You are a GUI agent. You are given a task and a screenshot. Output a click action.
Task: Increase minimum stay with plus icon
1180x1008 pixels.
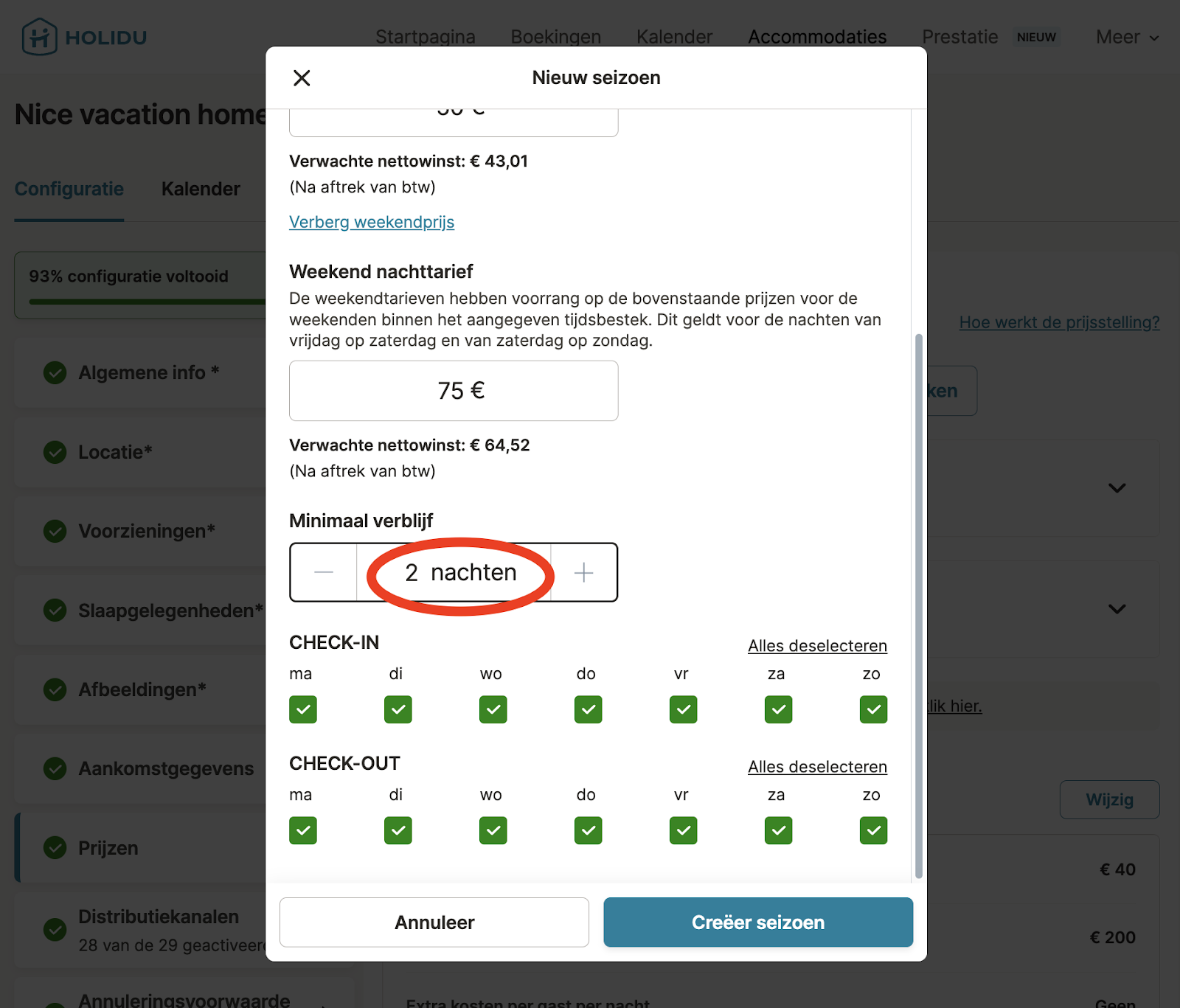pos(583,572)
